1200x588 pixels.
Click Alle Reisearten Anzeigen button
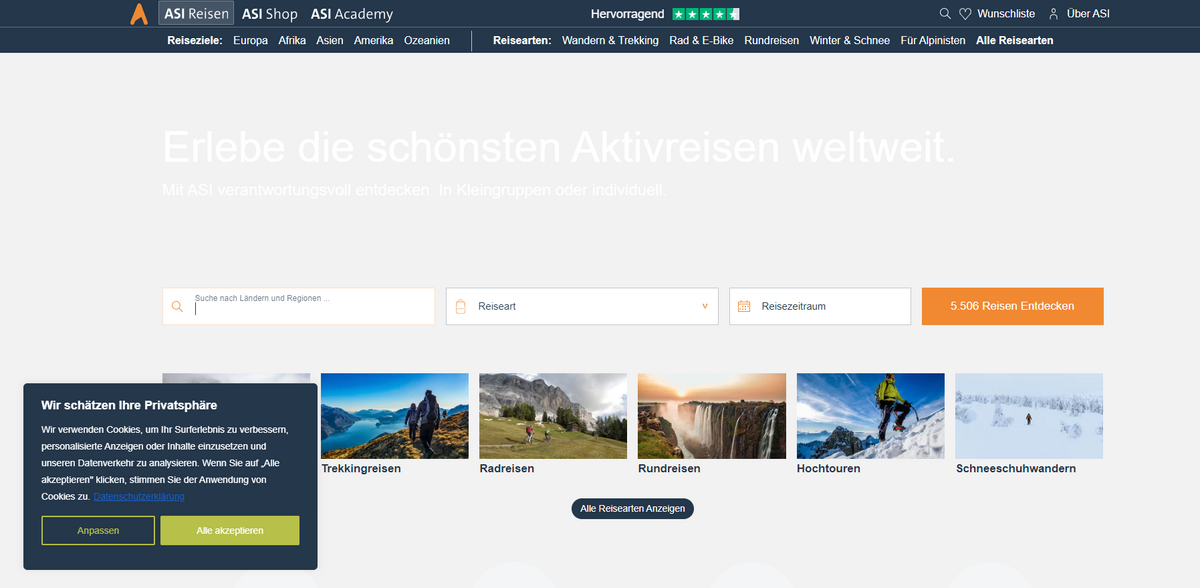[x=632, y=508]
